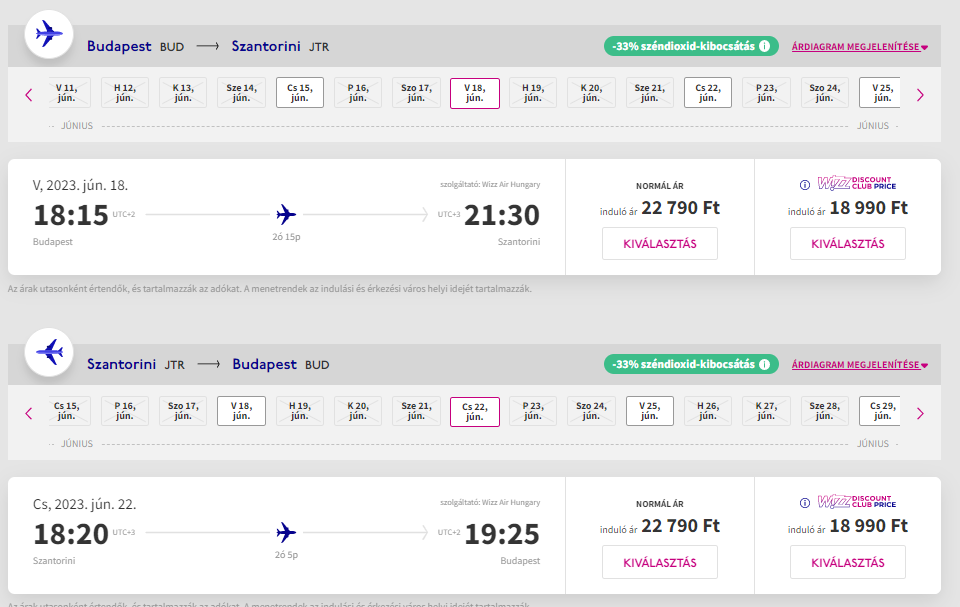Screen dimensions: 960x607
Task: Click info icon beside return Wizz Discount Club
Action: [x=805, y=502]
